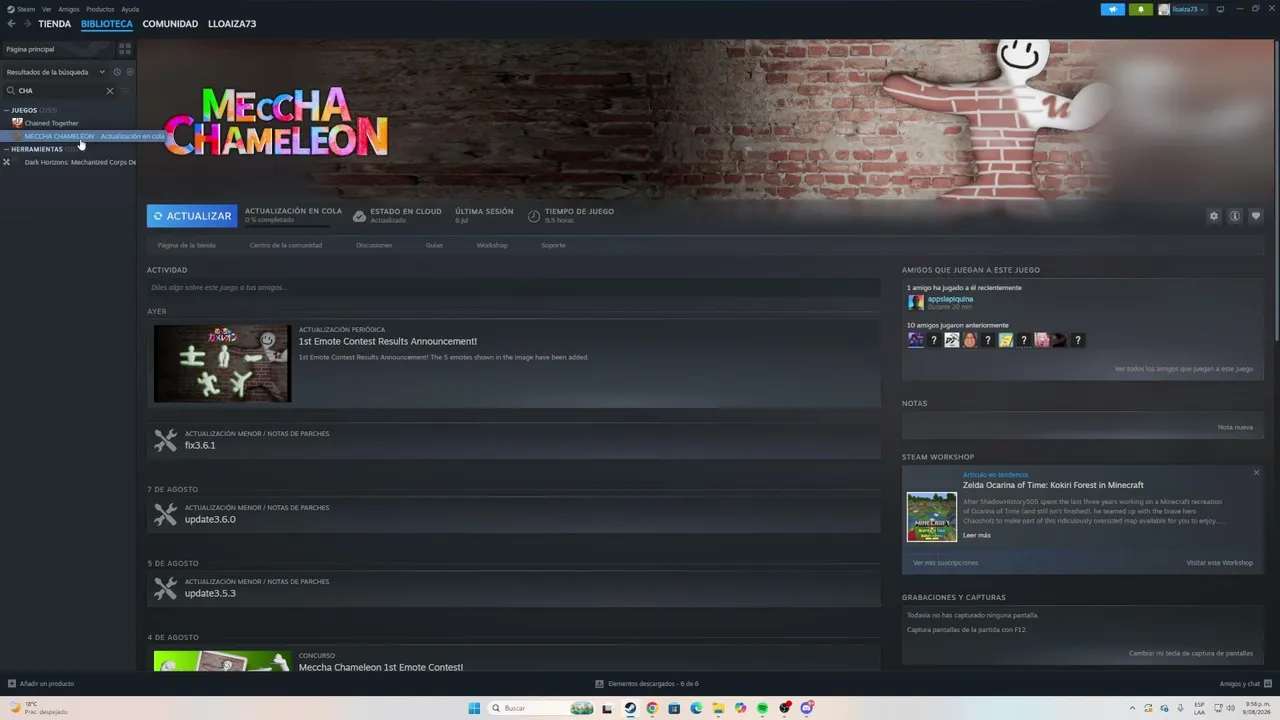Viewport: 1280px width, 720px height.
Task: Open the Productos menu
Action: [100, 9]
